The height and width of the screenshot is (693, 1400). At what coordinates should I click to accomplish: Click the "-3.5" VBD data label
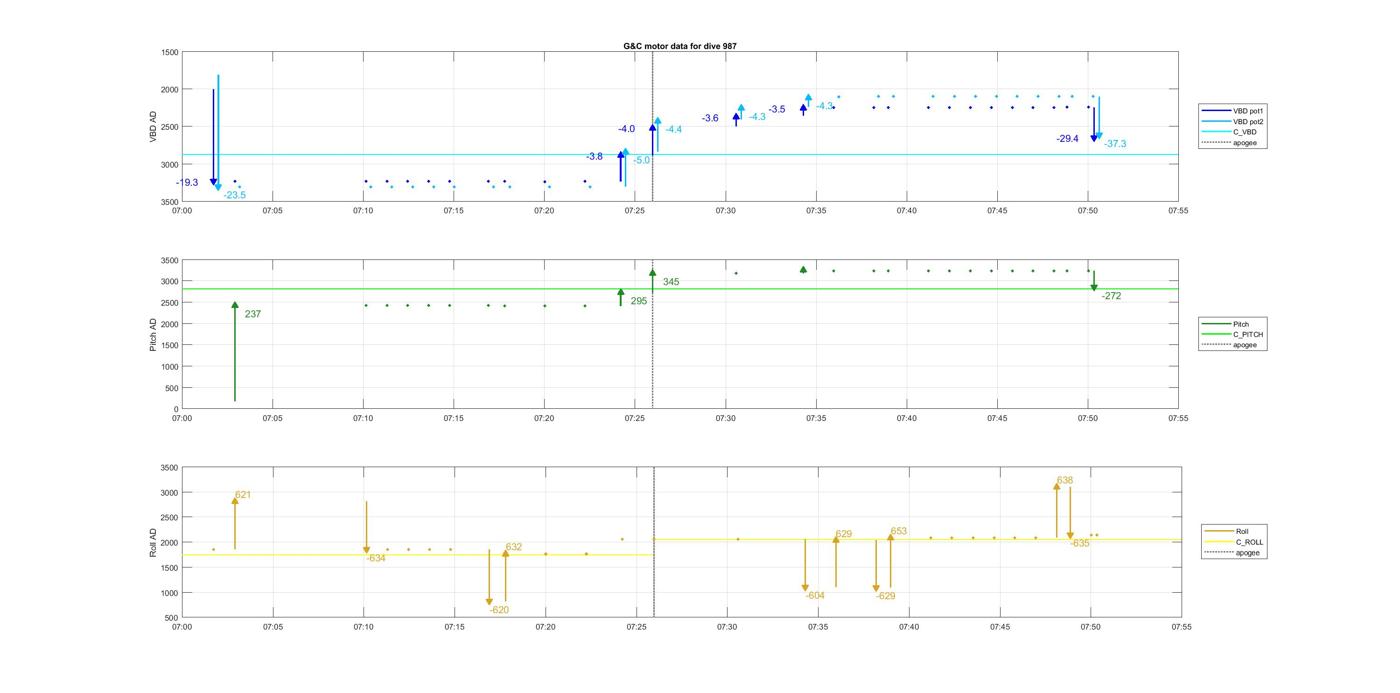pyautogui.click(x=777, y=109)
